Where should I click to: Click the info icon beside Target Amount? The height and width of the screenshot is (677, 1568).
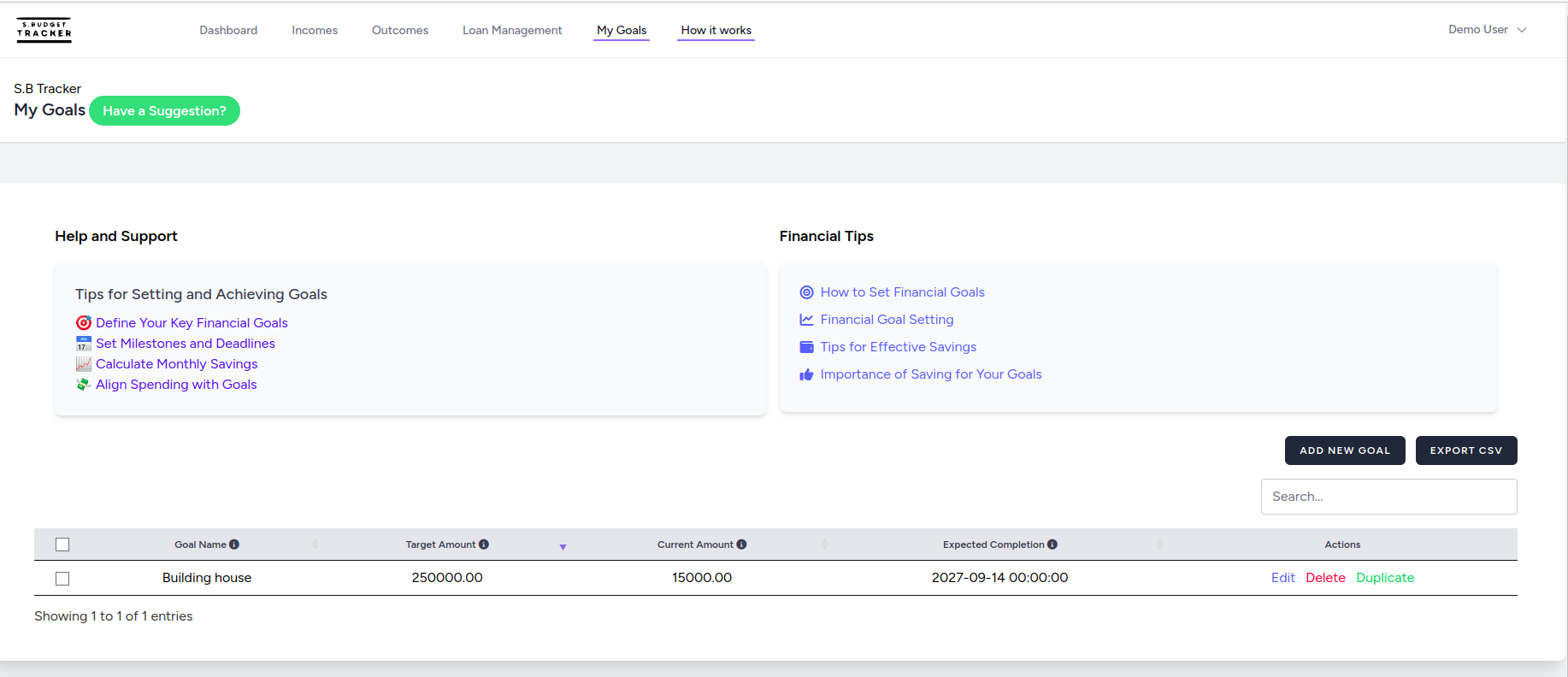[x=484, y=545]
